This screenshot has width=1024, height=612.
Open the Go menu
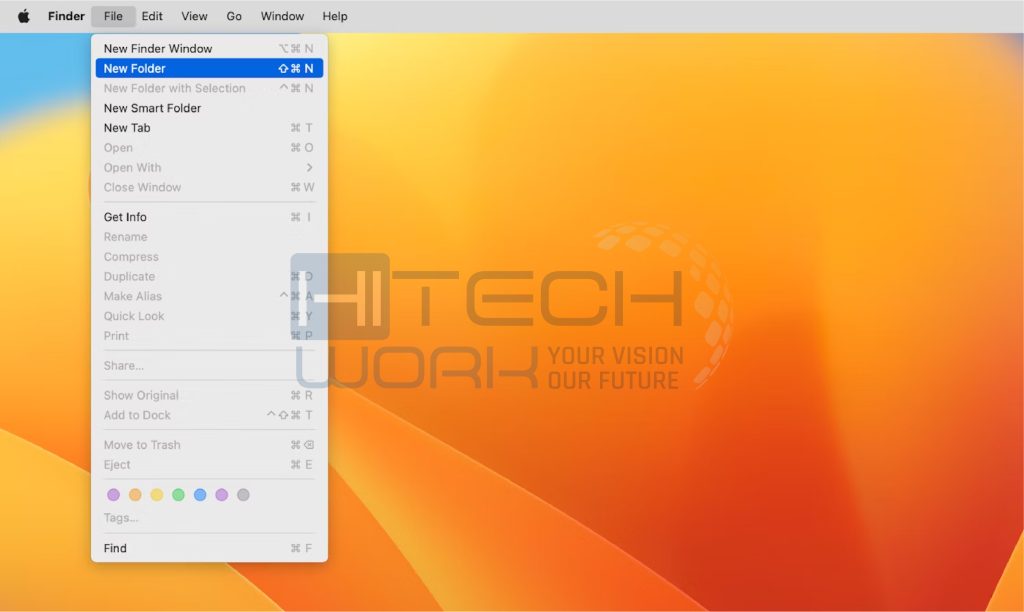tap(234, 16)
